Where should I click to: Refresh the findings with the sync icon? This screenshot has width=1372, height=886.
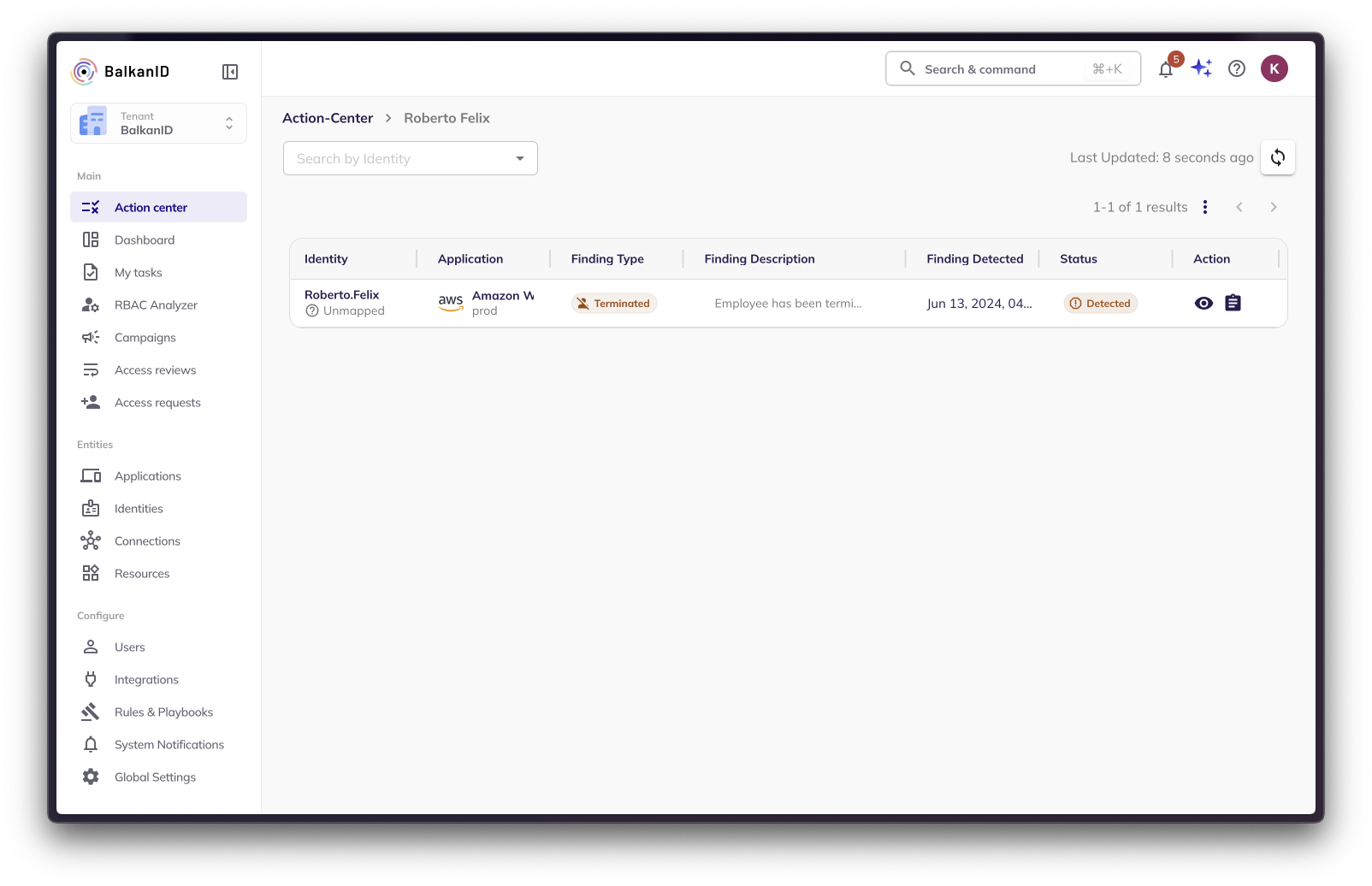pyautogui.click(x=1277, y=157)
